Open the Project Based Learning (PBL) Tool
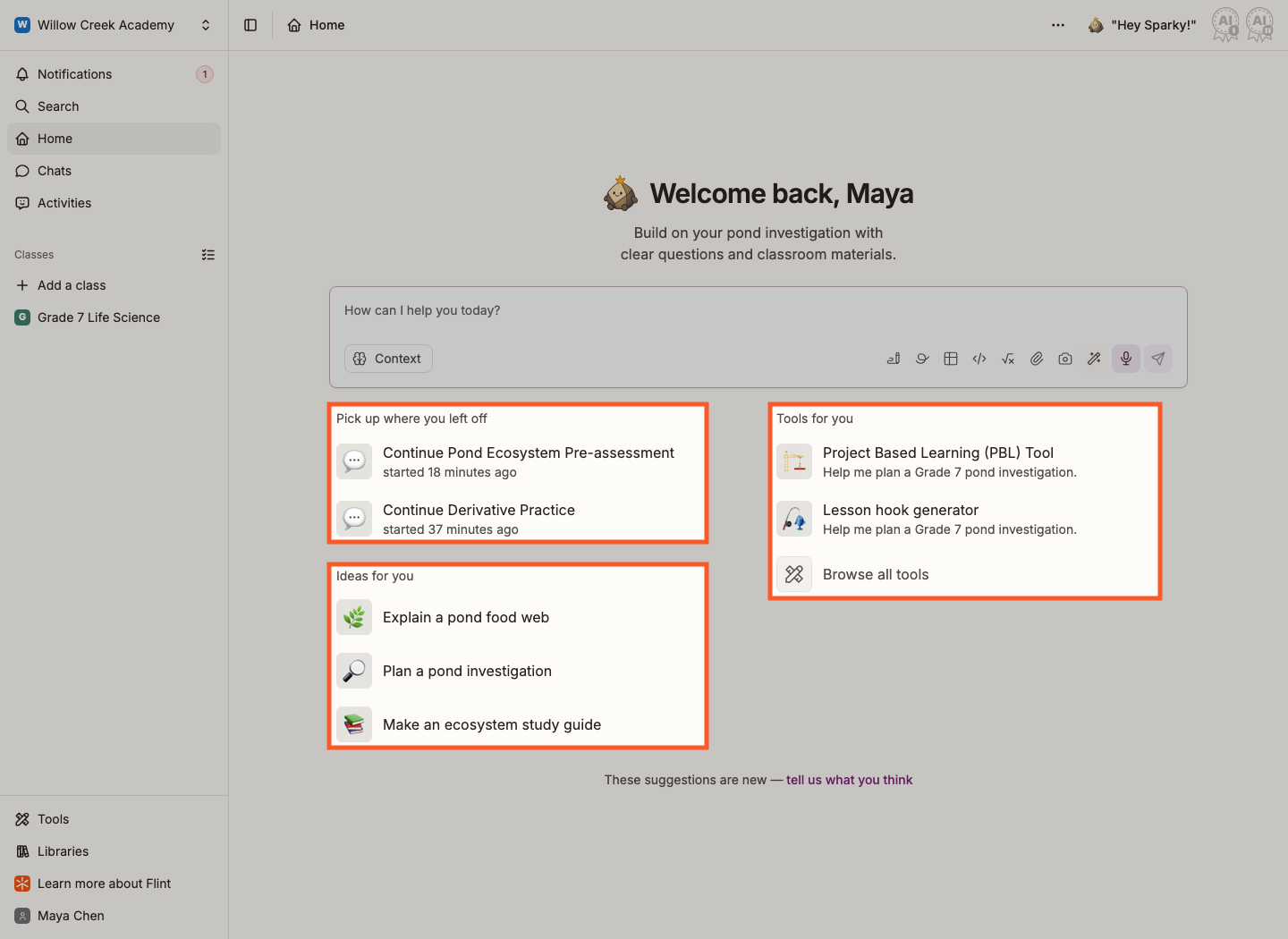The width and height of the screenshot is (1288, 939). point(964,461)
